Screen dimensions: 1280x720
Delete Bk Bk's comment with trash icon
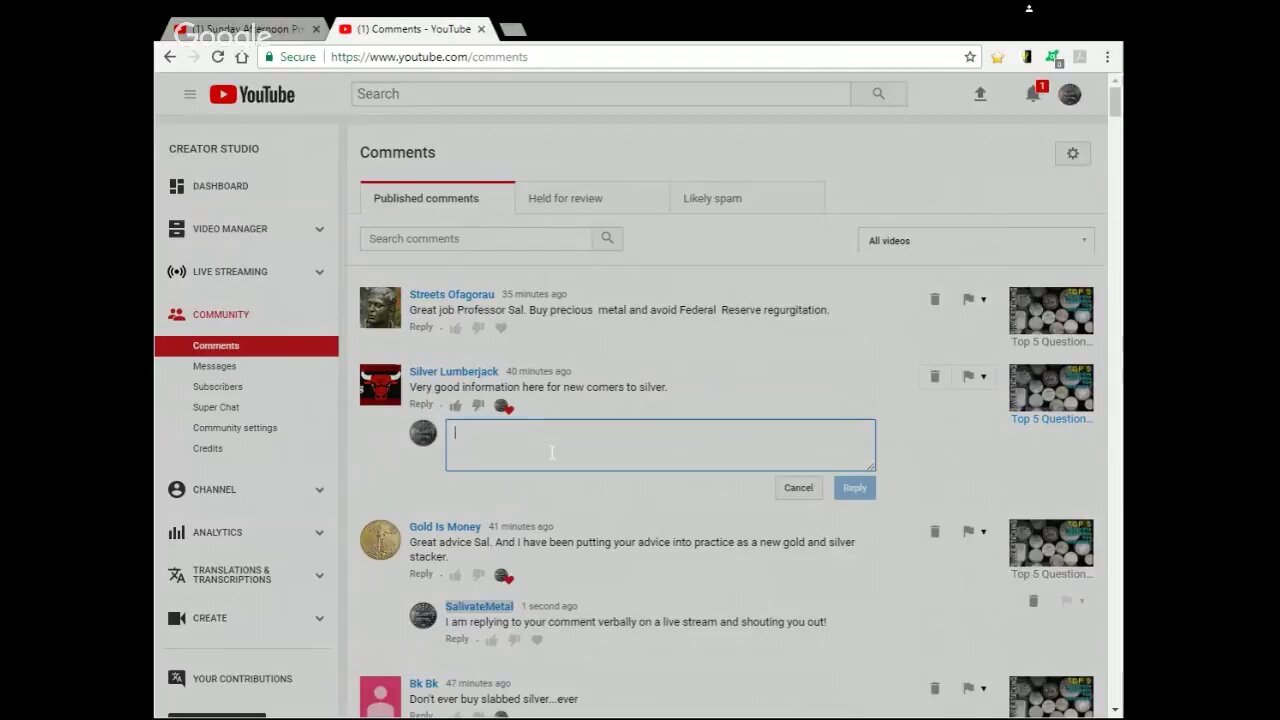[x=935, y=688]
